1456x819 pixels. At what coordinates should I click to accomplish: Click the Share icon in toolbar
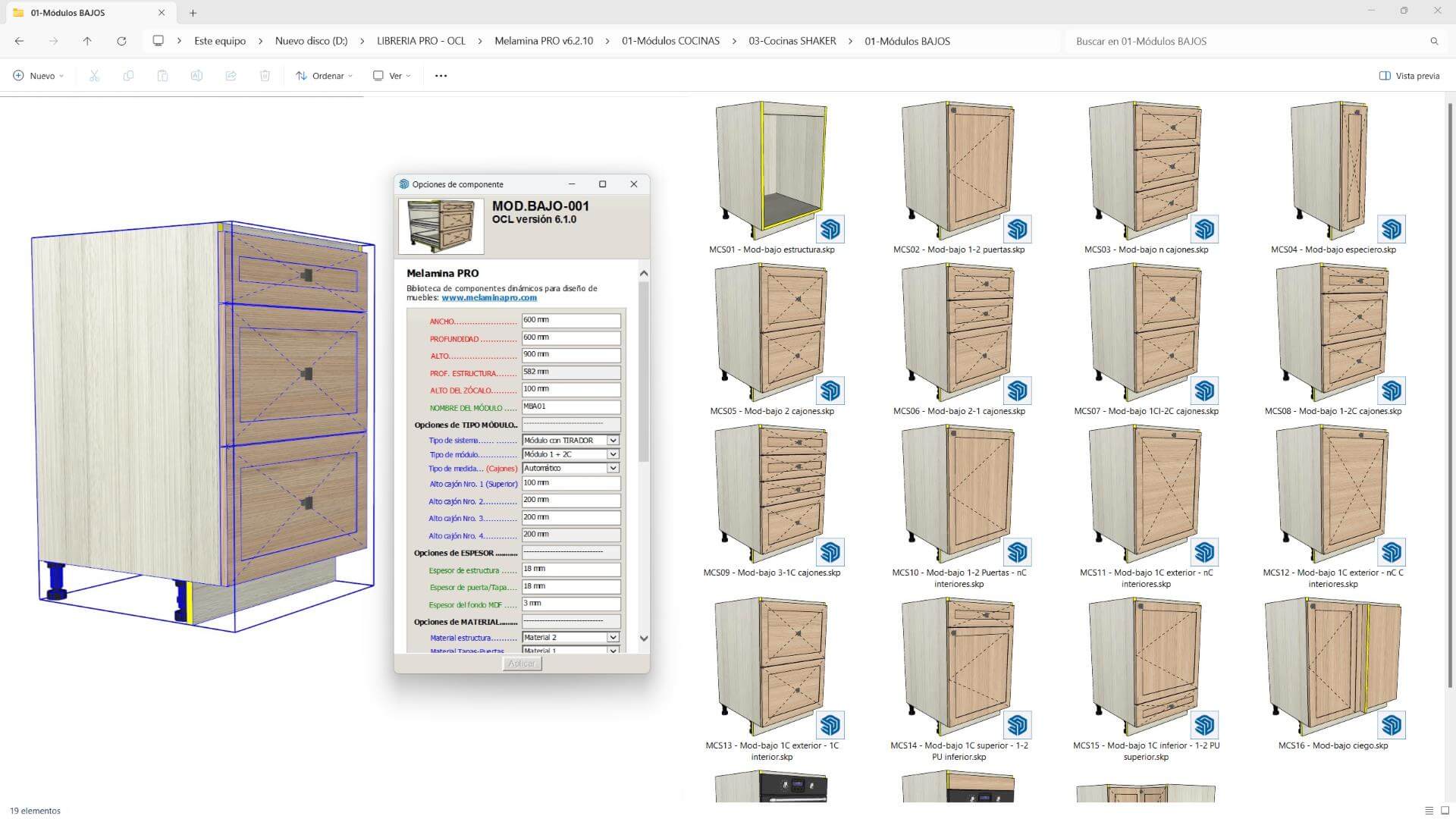pos(231,76)
